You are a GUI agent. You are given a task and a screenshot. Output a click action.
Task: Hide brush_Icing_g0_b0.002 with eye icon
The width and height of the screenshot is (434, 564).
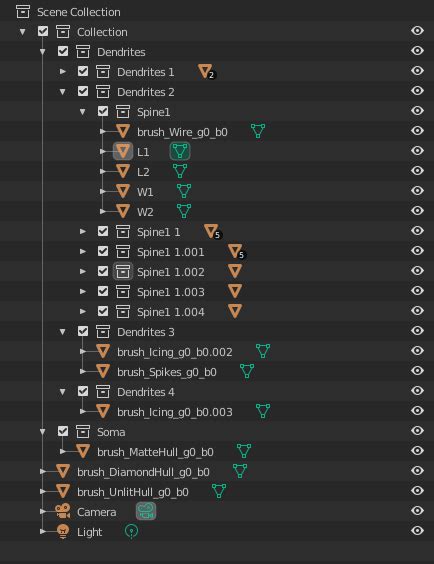pos(417,351)
